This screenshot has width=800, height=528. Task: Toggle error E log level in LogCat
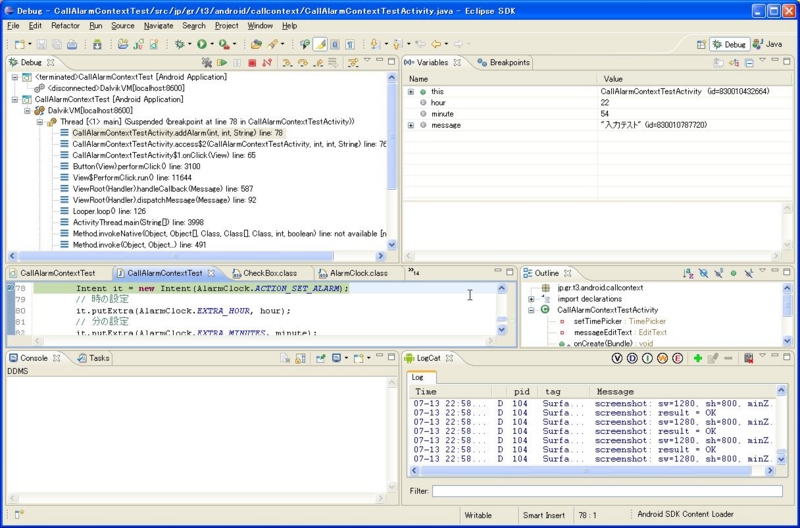[678, 358]
